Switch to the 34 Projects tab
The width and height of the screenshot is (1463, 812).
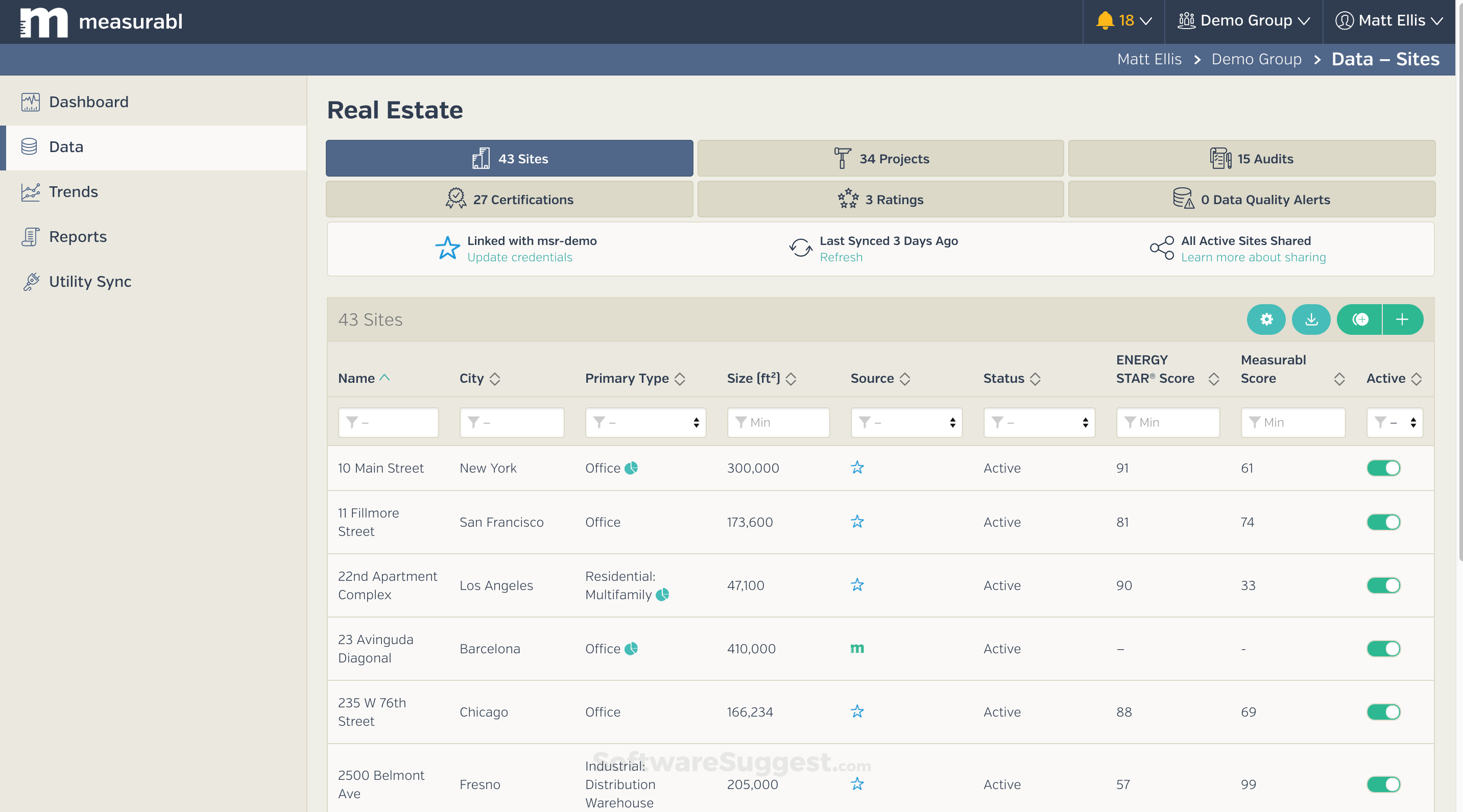[x=880, y=158]
